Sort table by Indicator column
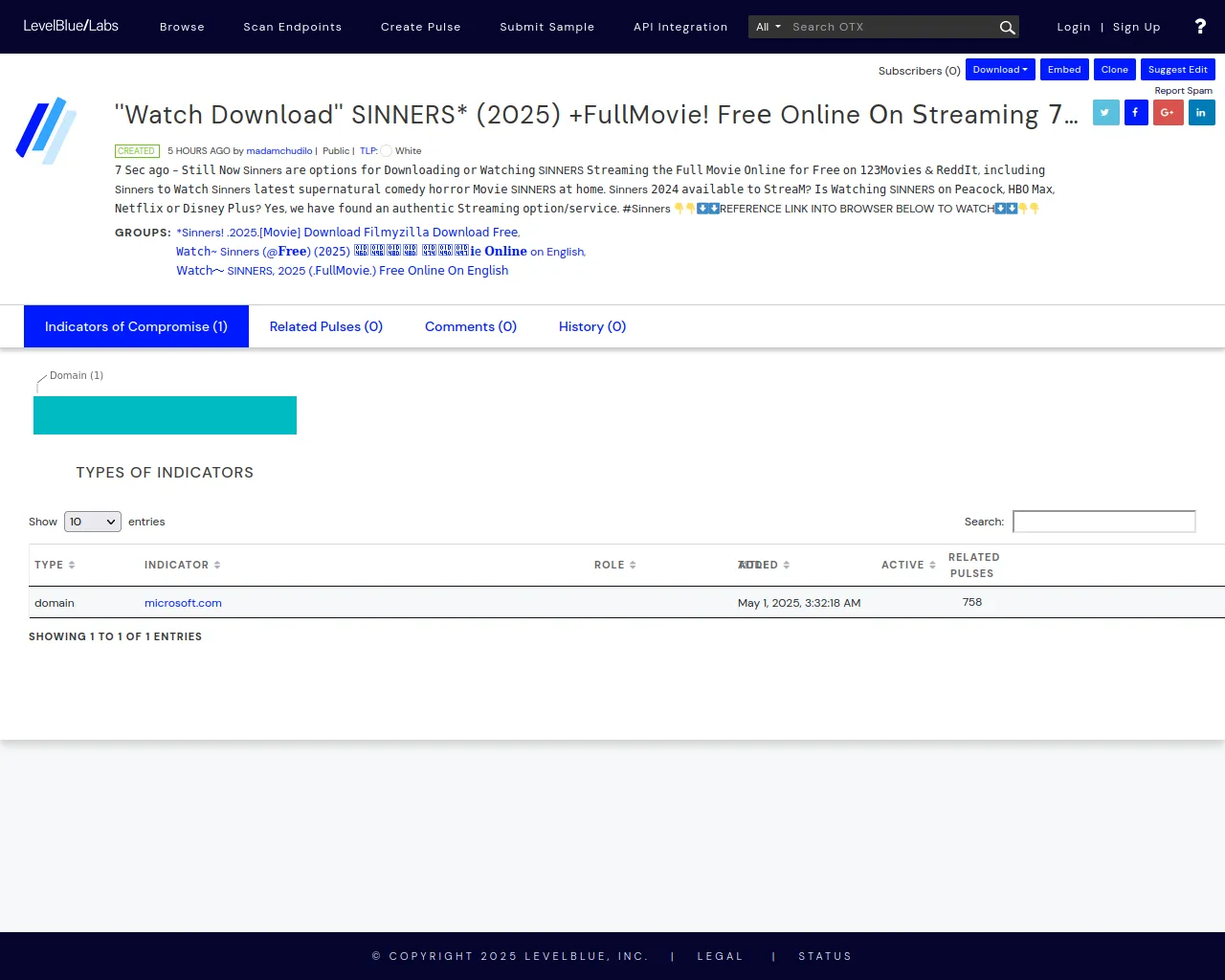This screenshot has height=980, width=1225. tap(182, 565)
